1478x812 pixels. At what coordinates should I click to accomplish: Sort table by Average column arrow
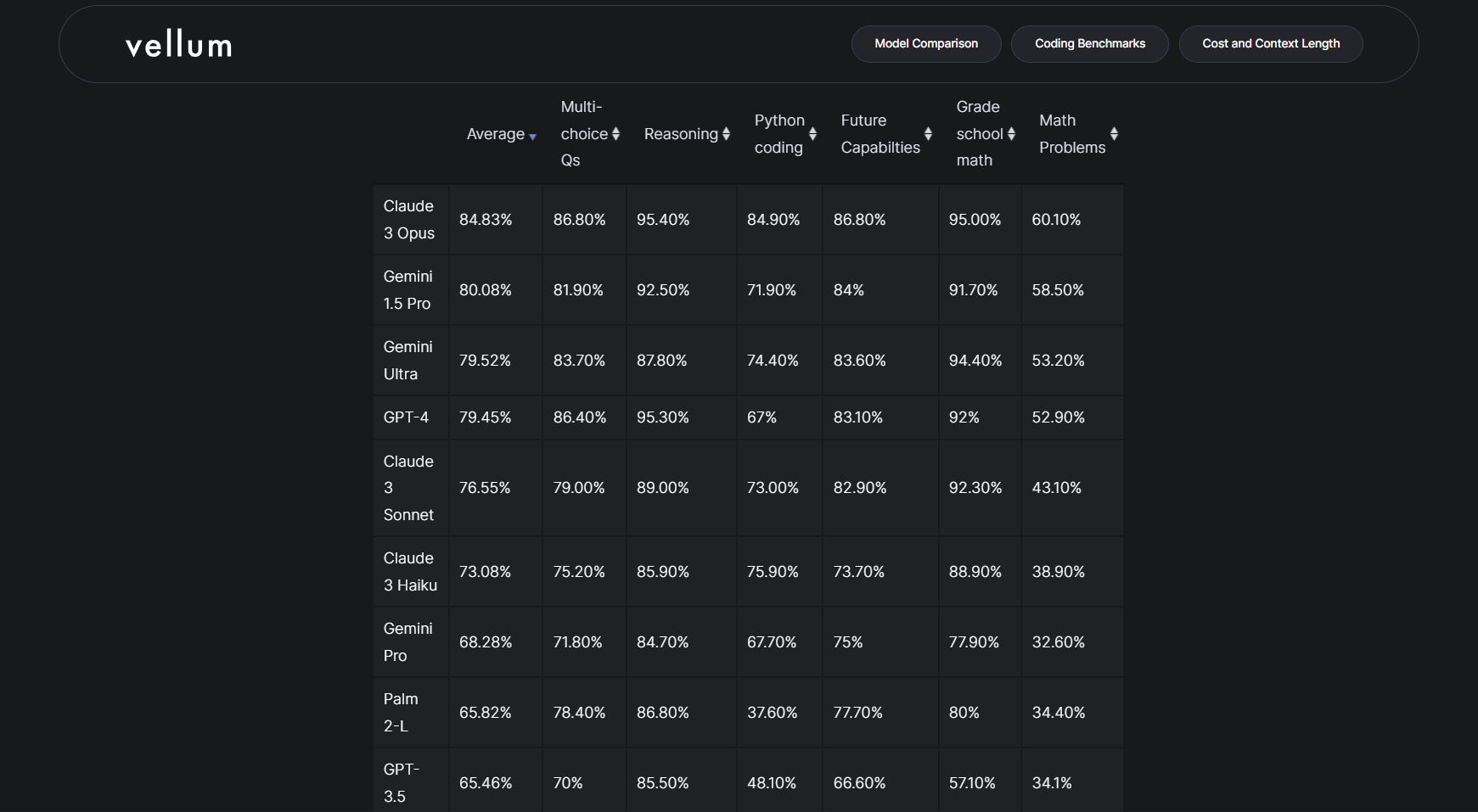click(x=532, y=136)
